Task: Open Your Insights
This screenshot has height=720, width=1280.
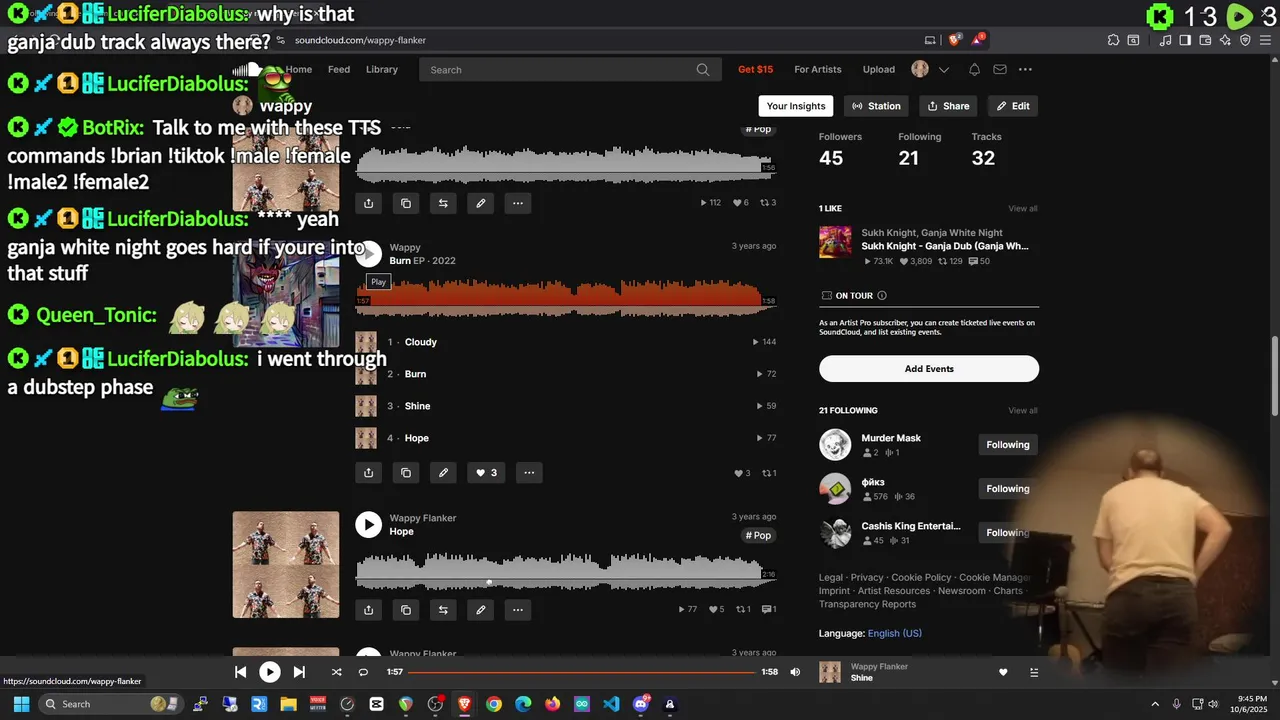Action: click(796, 106)
